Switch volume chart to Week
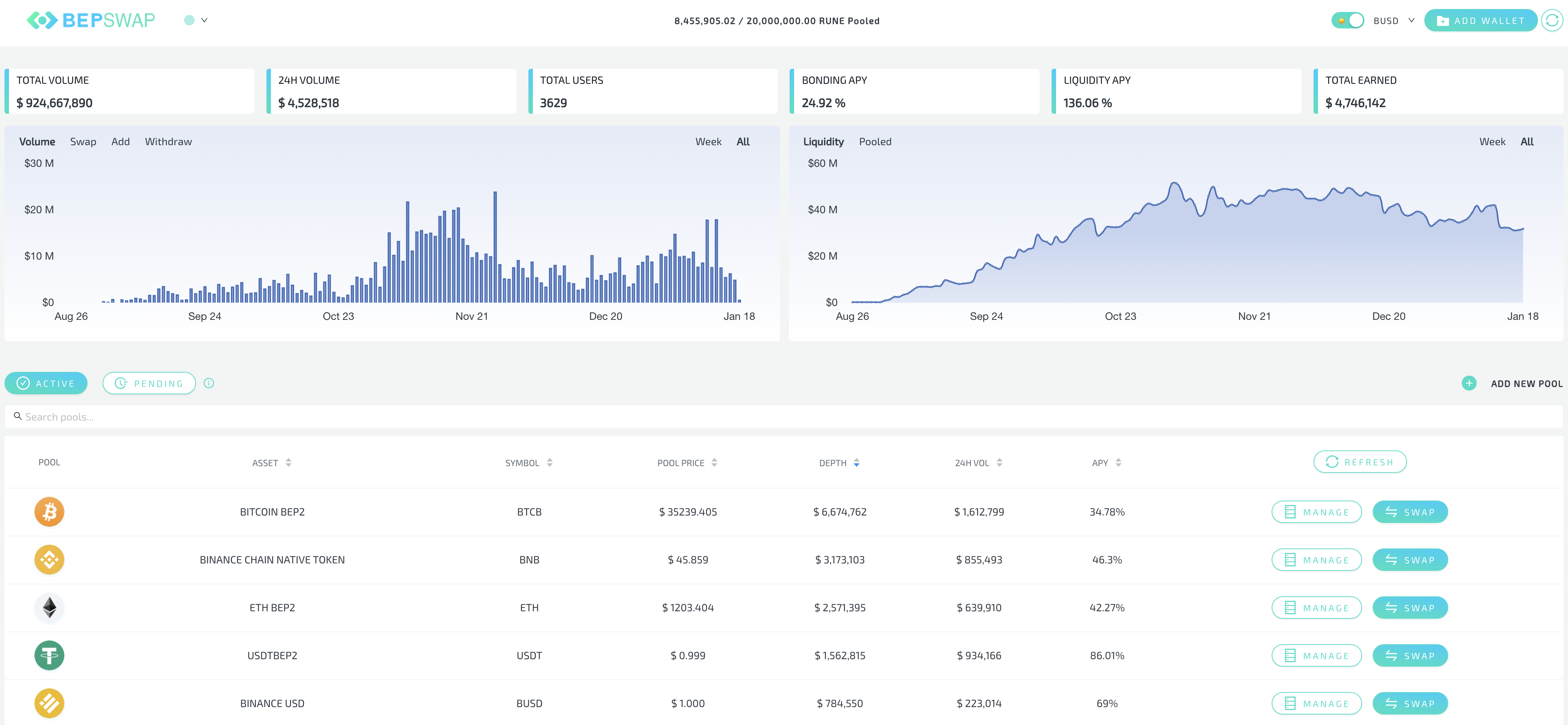Image resolution: width=1568 pixels, height=725 pixels. pos(708,141)
